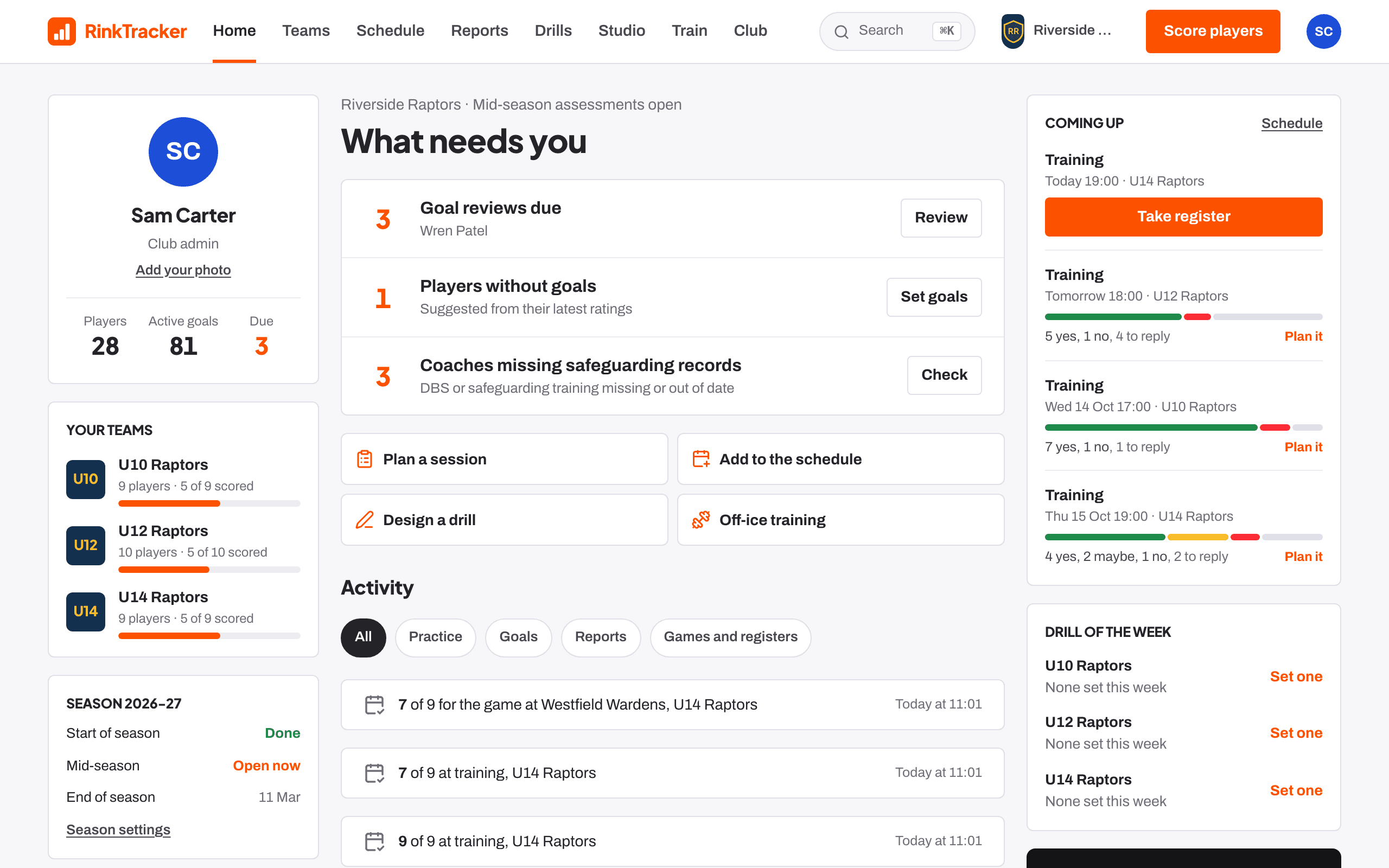Click the calendar-plus icon on Add to the schedule

(701, 459)
